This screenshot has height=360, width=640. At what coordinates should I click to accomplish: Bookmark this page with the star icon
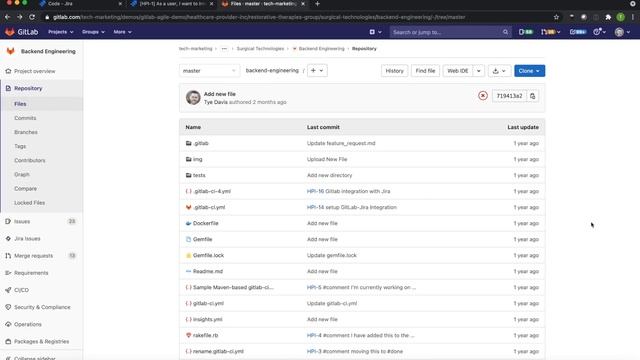556,17
